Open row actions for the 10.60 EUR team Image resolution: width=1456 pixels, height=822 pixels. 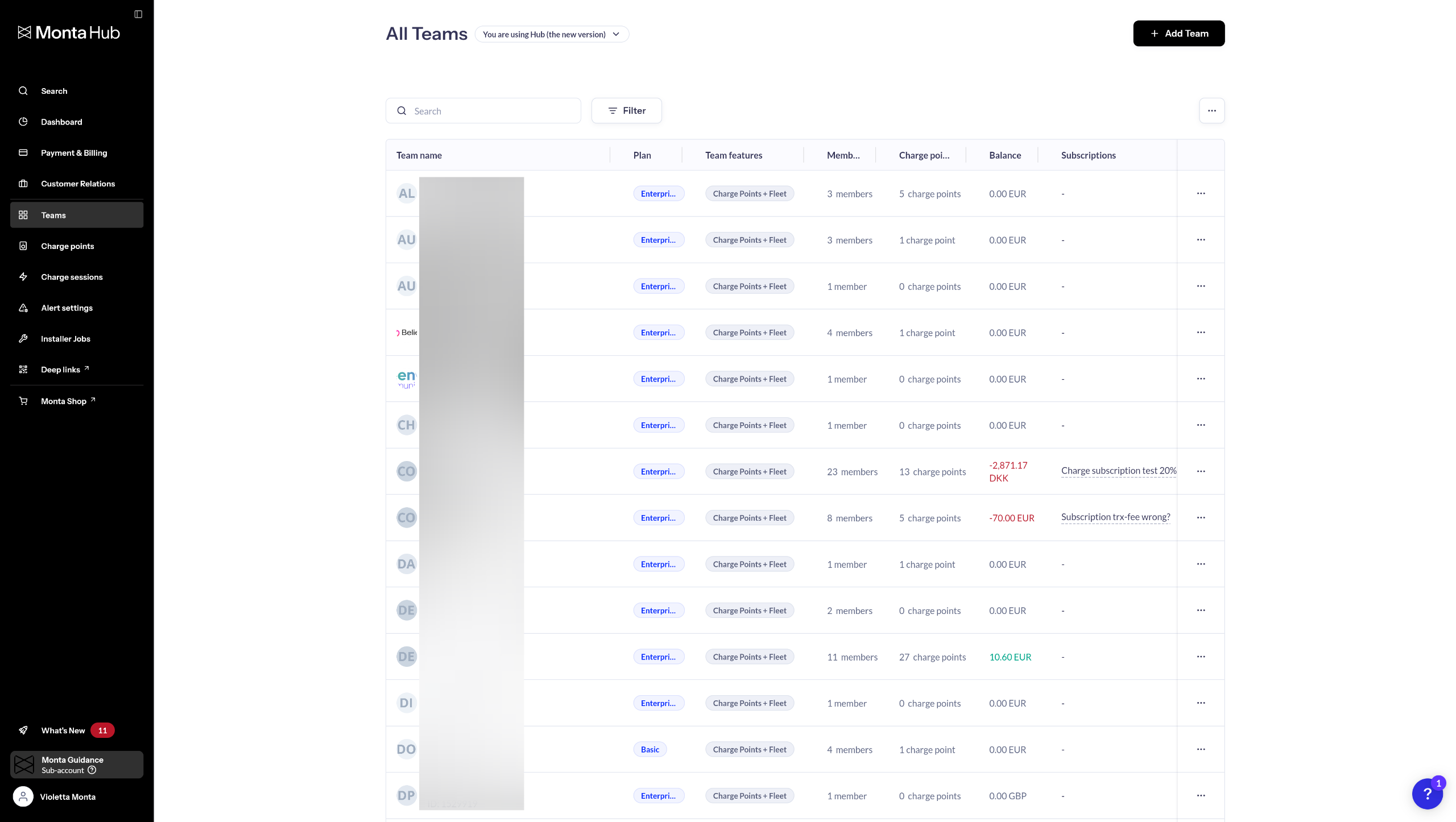[x=1201, y=657]
